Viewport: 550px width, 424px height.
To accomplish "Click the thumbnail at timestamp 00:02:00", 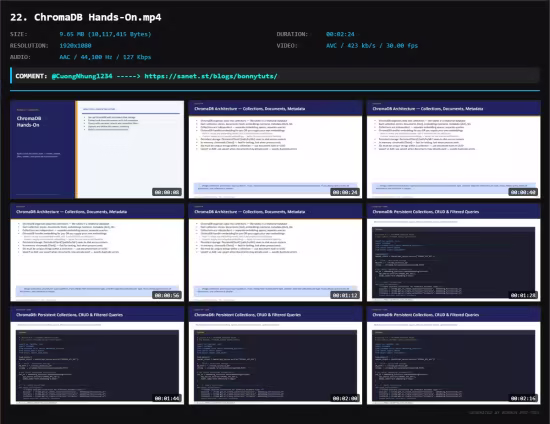I will tap(275, 356).
